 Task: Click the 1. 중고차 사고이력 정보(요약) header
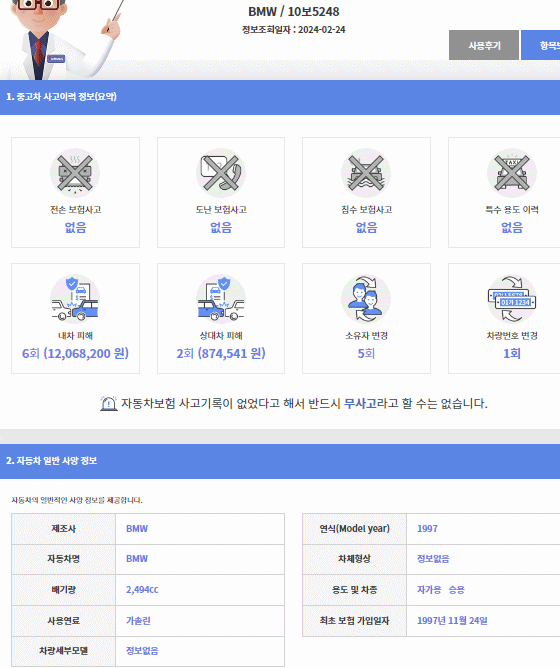[x=61, y=97]
